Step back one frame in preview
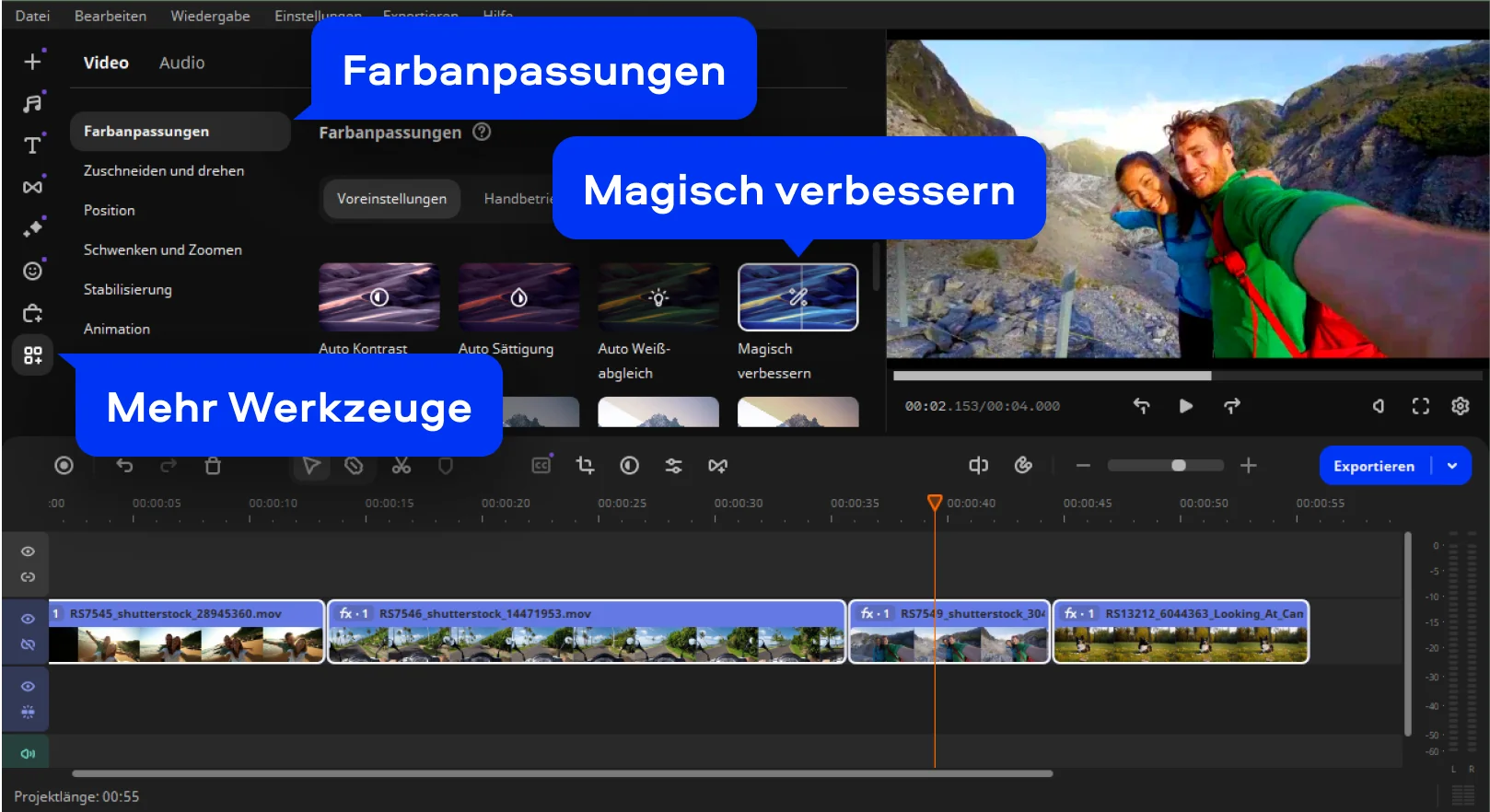Viewport: 1490px width, 812px height. [x=1141, y=406]
